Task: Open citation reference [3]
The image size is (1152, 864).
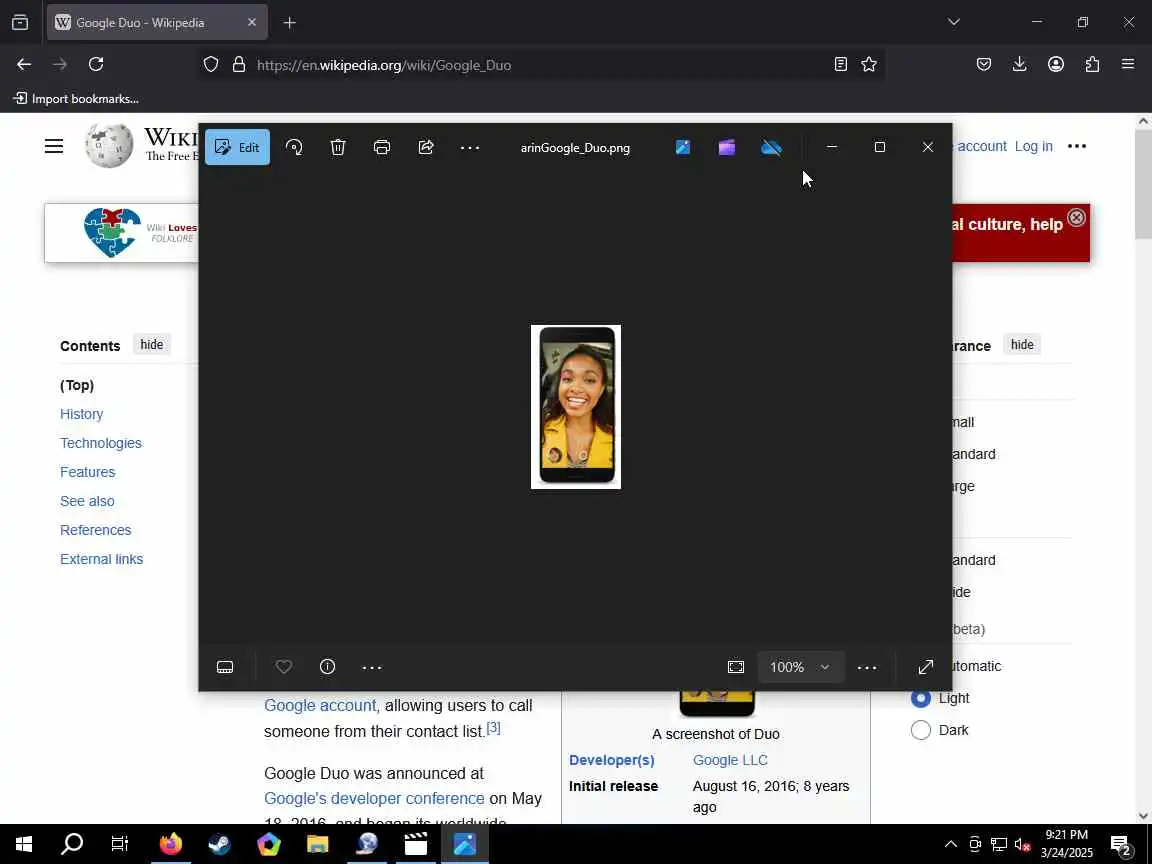Action: [x=494, y=727]
